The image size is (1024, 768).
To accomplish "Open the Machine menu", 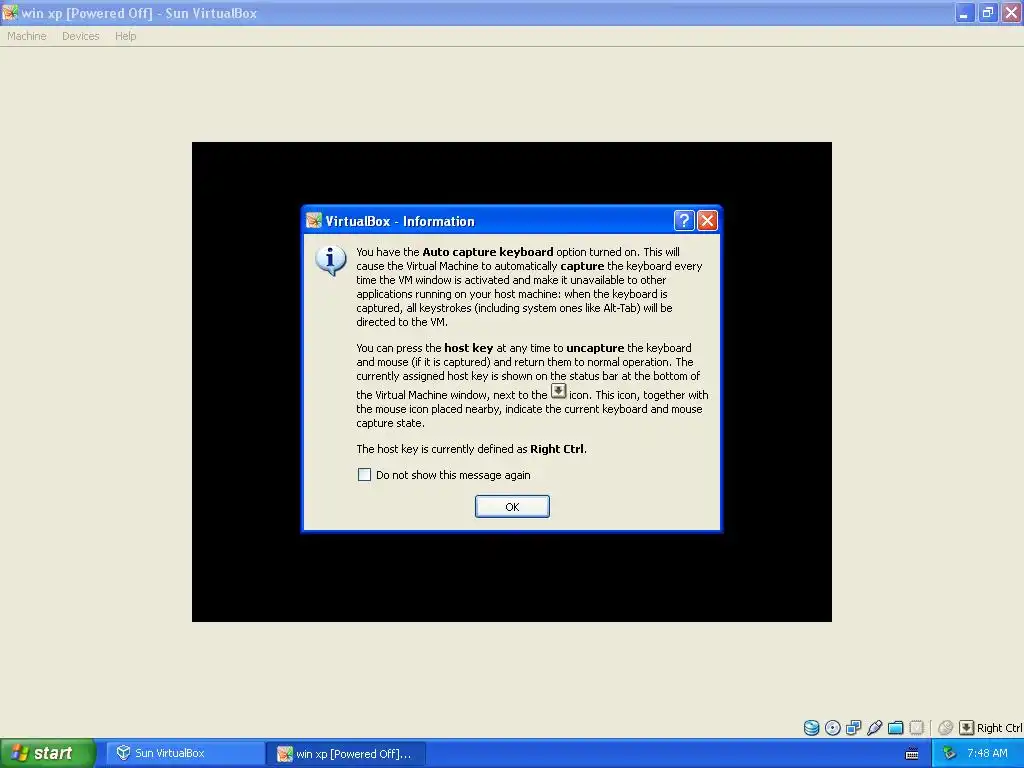I will 27,36.
